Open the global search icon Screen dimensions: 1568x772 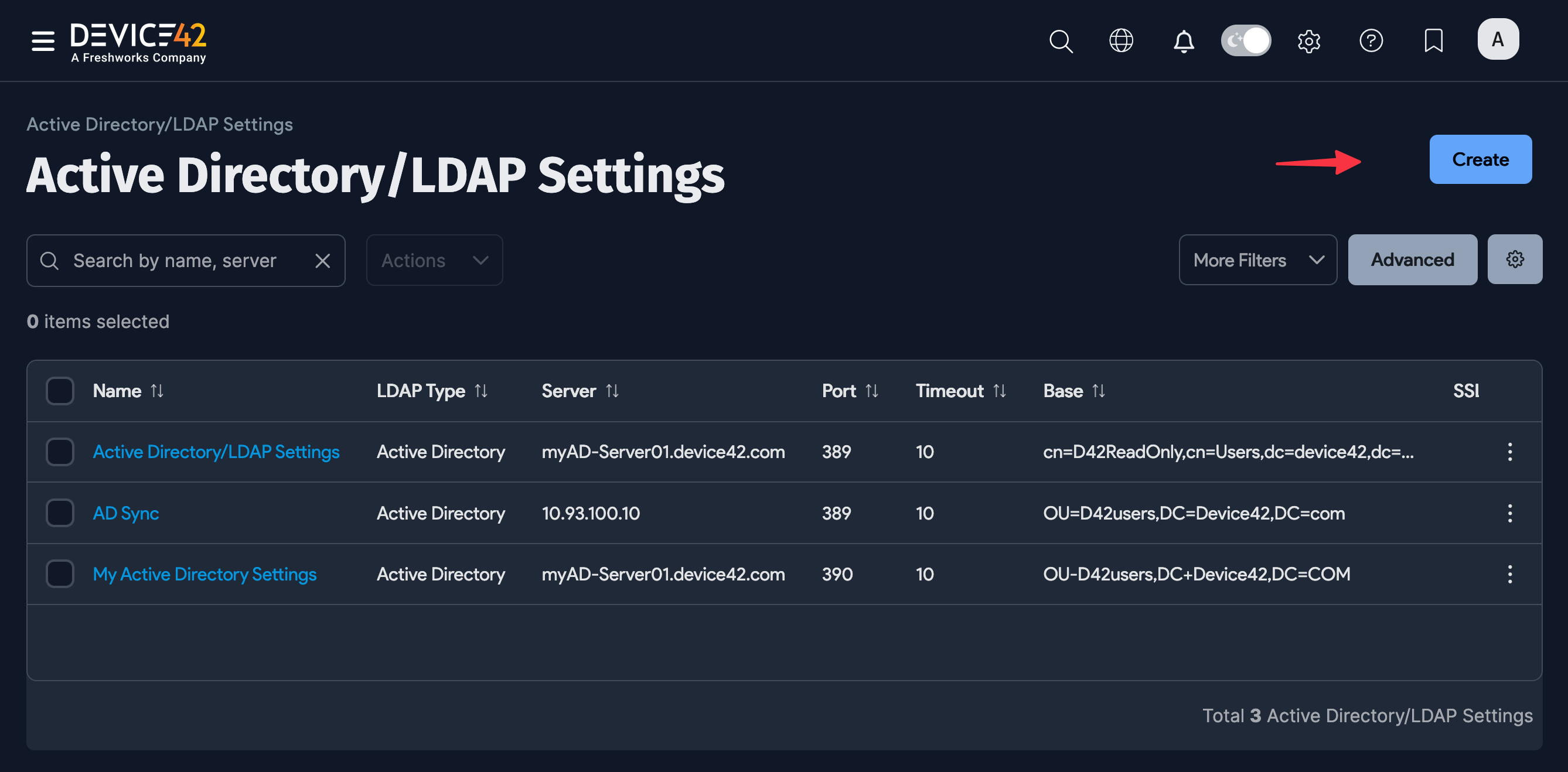(1061, 42)
